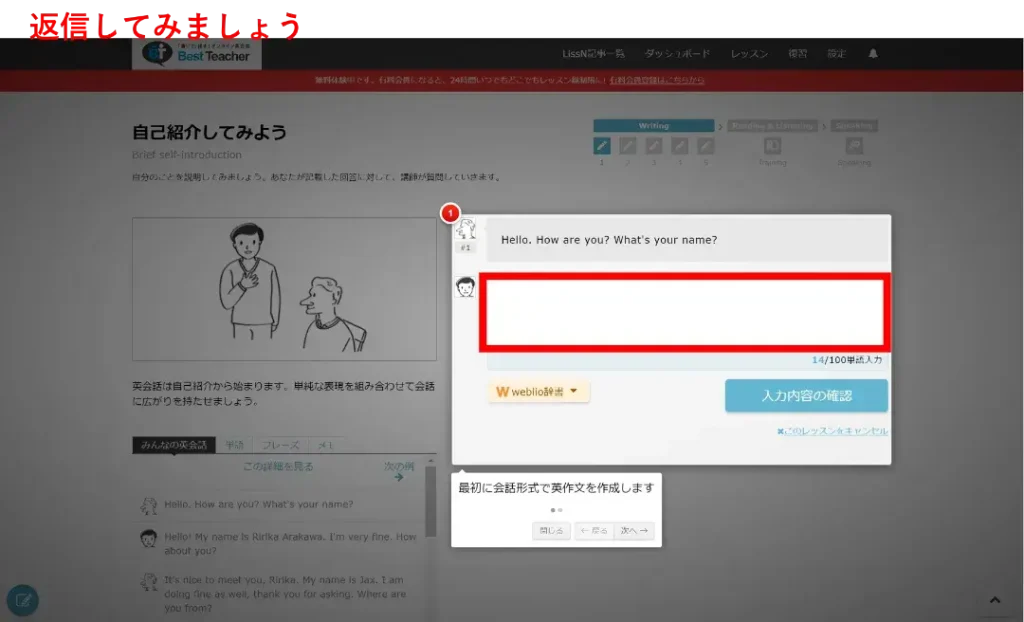Click the 次へ → button in the tooltip
The width and height of the screenshot is (1024, 622).
[634, 531]
